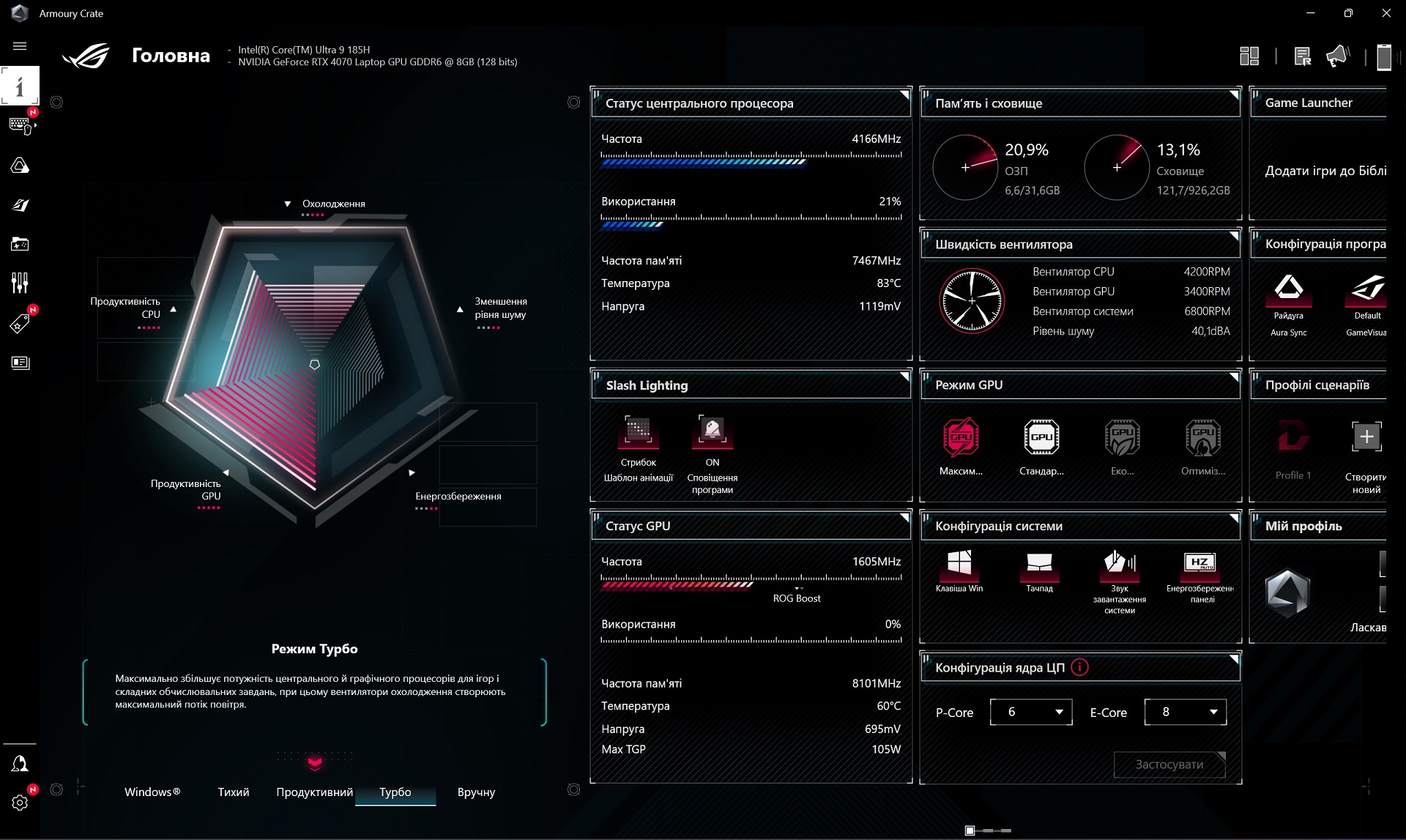Open Profile 1 scenario profile icon
Screen dimensions: 1406x840
[1293, 437]
